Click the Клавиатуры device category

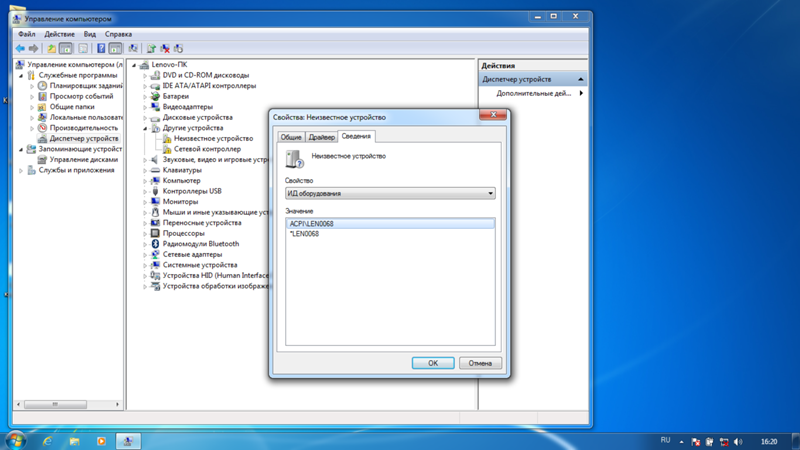[182, 170]
